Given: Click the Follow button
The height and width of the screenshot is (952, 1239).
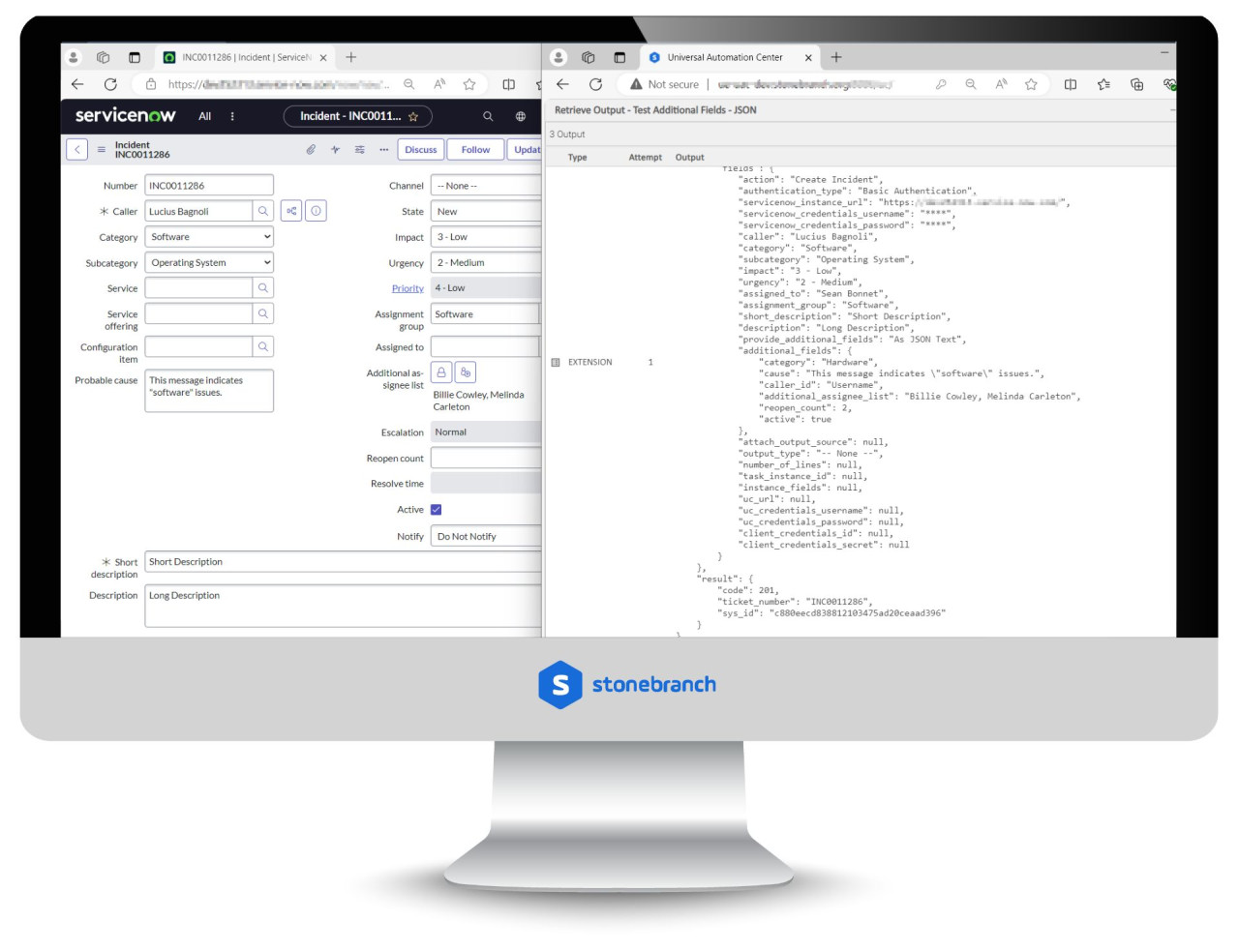Looking at the screenshot, I should (475, 149).
